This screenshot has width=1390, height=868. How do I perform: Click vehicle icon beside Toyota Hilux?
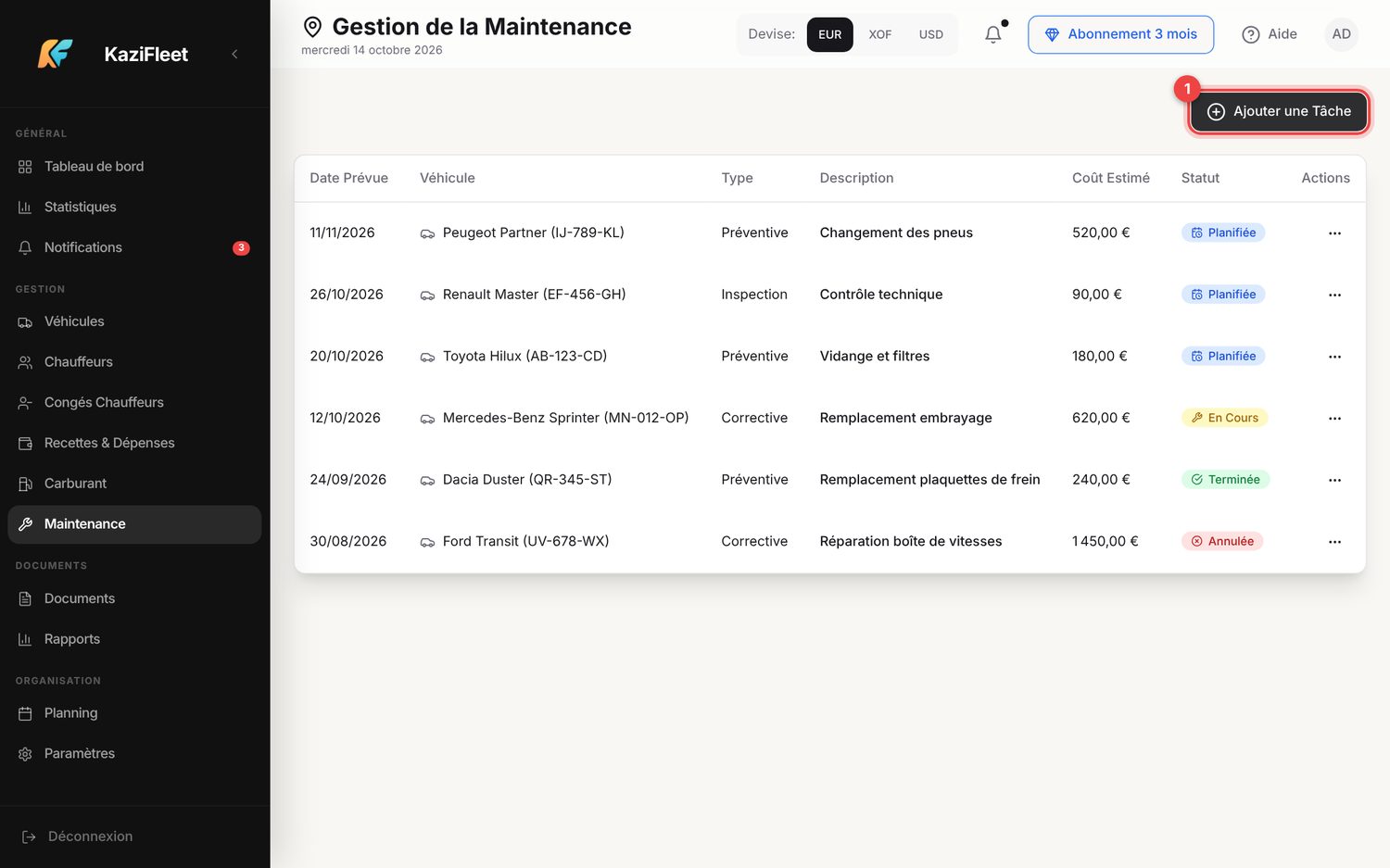(427, 357)
